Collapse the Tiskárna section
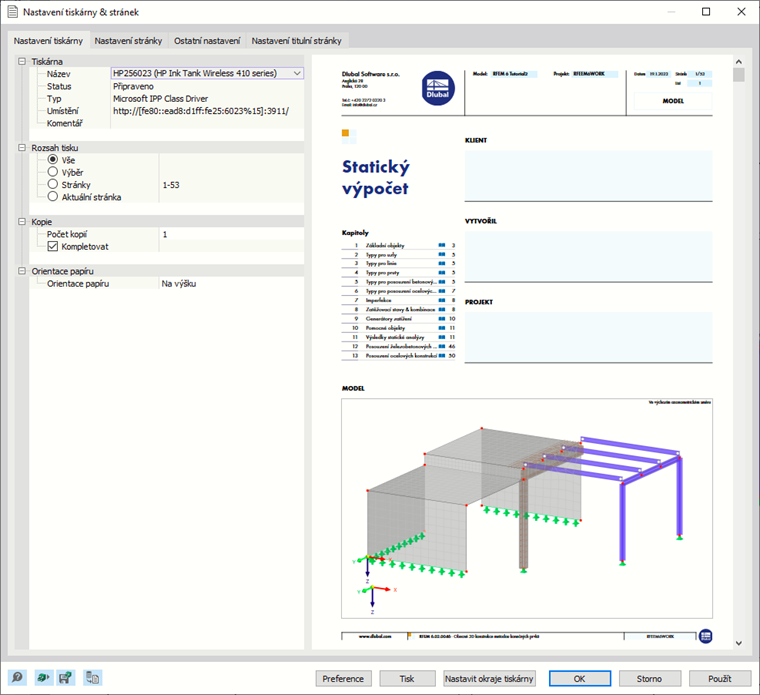The image size is (760, 695). point(22,61)
